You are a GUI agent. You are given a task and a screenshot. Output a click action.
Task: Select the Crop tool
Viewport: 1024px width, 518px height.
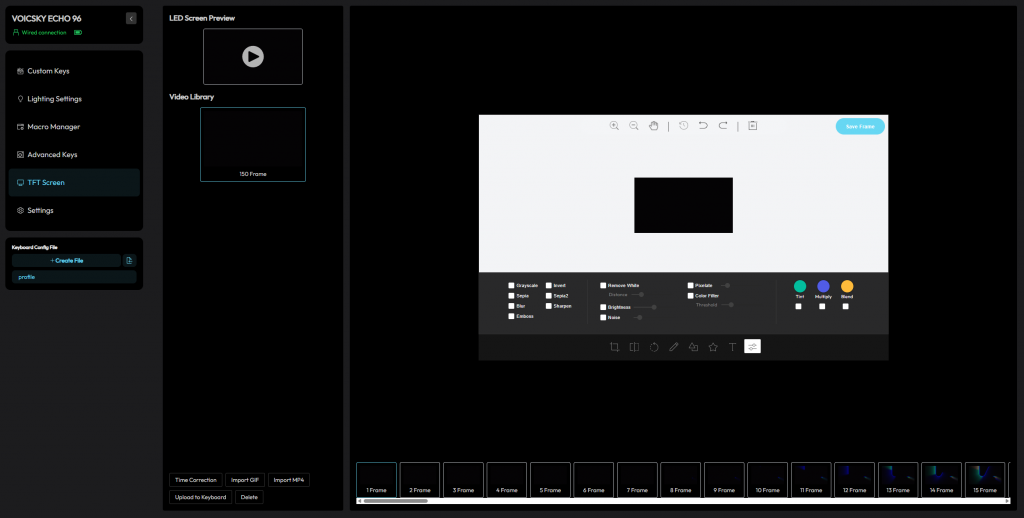(615, 347)
